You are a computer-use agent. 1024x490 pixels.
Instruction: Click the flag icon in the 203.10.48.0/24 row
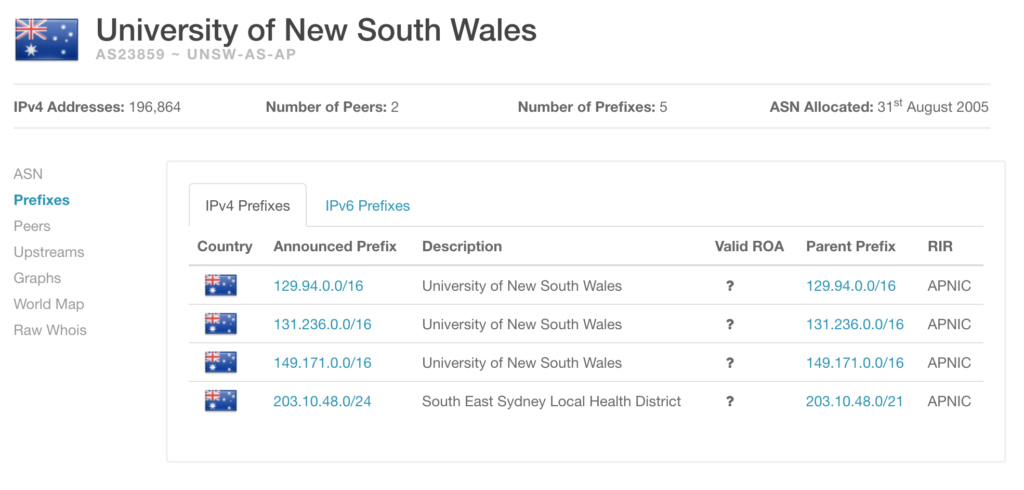click(221, 401)
